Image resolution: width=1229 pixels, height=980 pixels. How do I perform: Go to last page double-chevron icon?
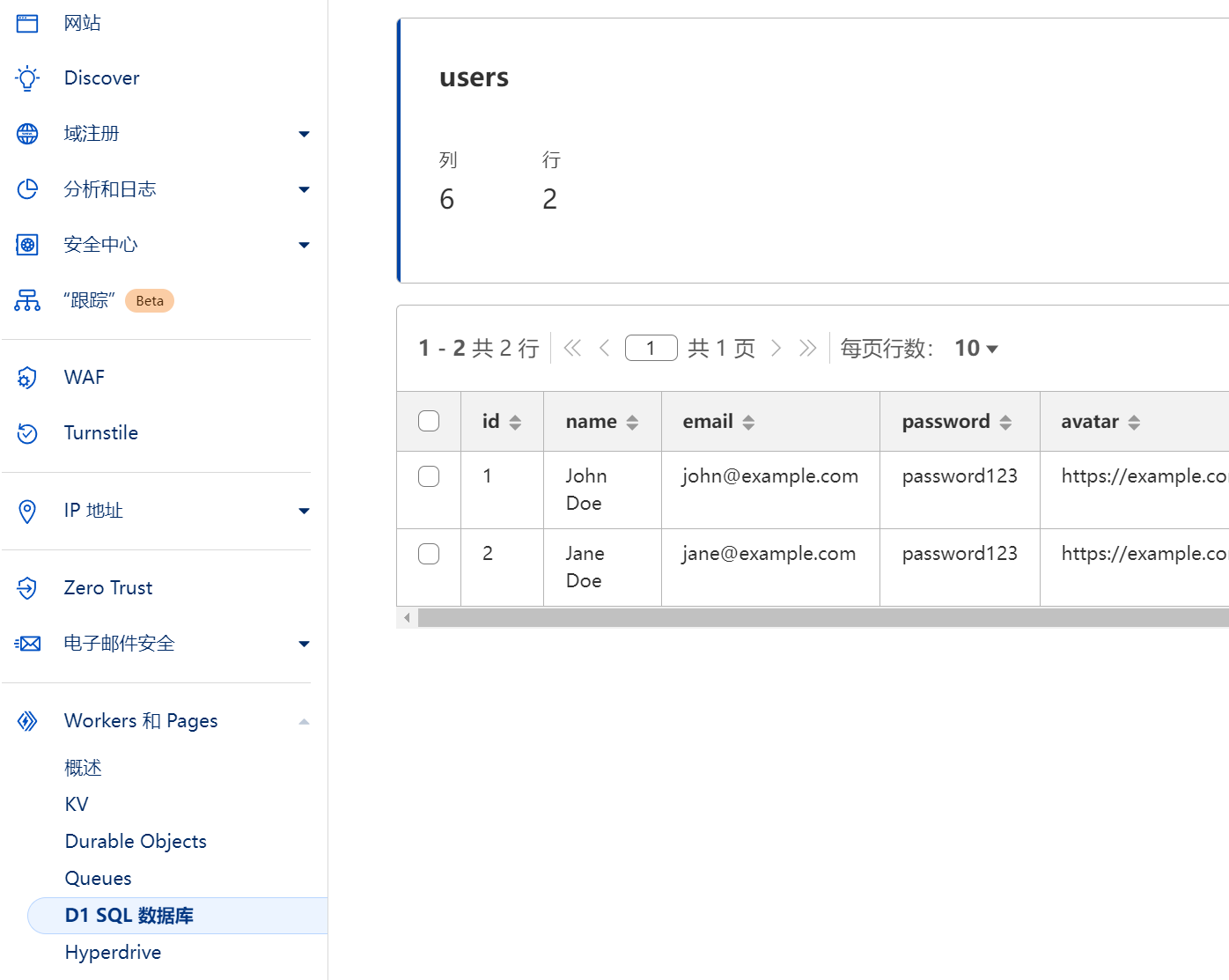tap(807, 348)
